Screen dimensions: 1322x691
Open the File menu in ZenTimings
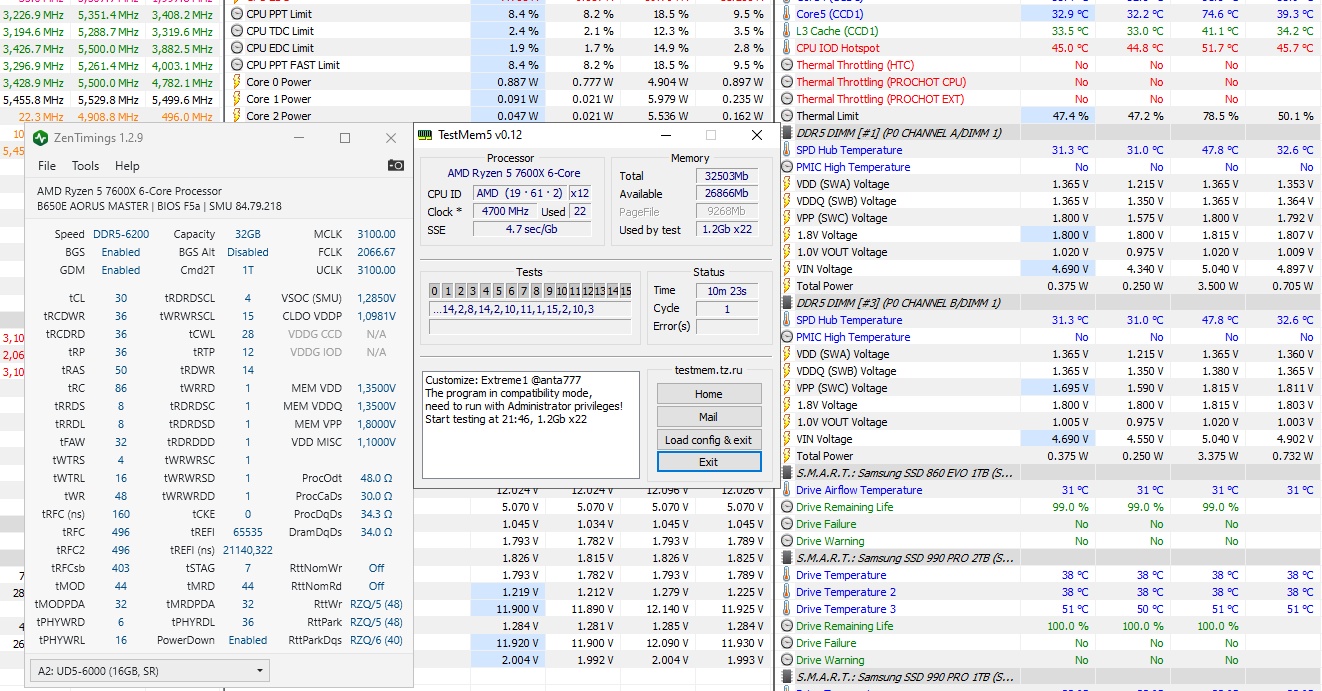point(47,166)
